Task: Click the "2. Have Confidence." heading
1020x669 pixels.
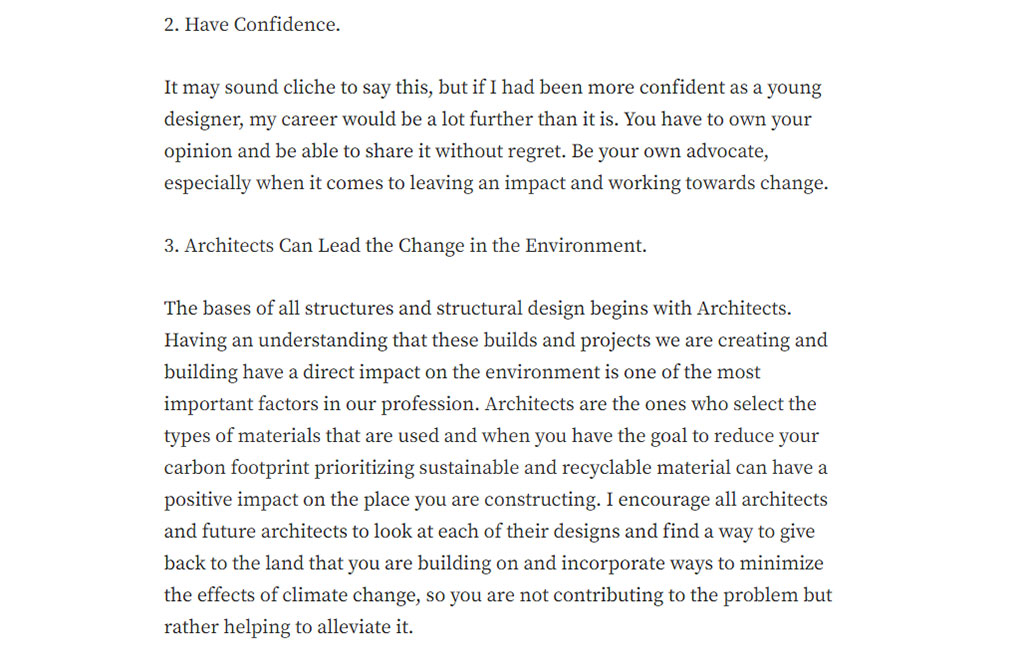Action: click(x=252, y=25)
